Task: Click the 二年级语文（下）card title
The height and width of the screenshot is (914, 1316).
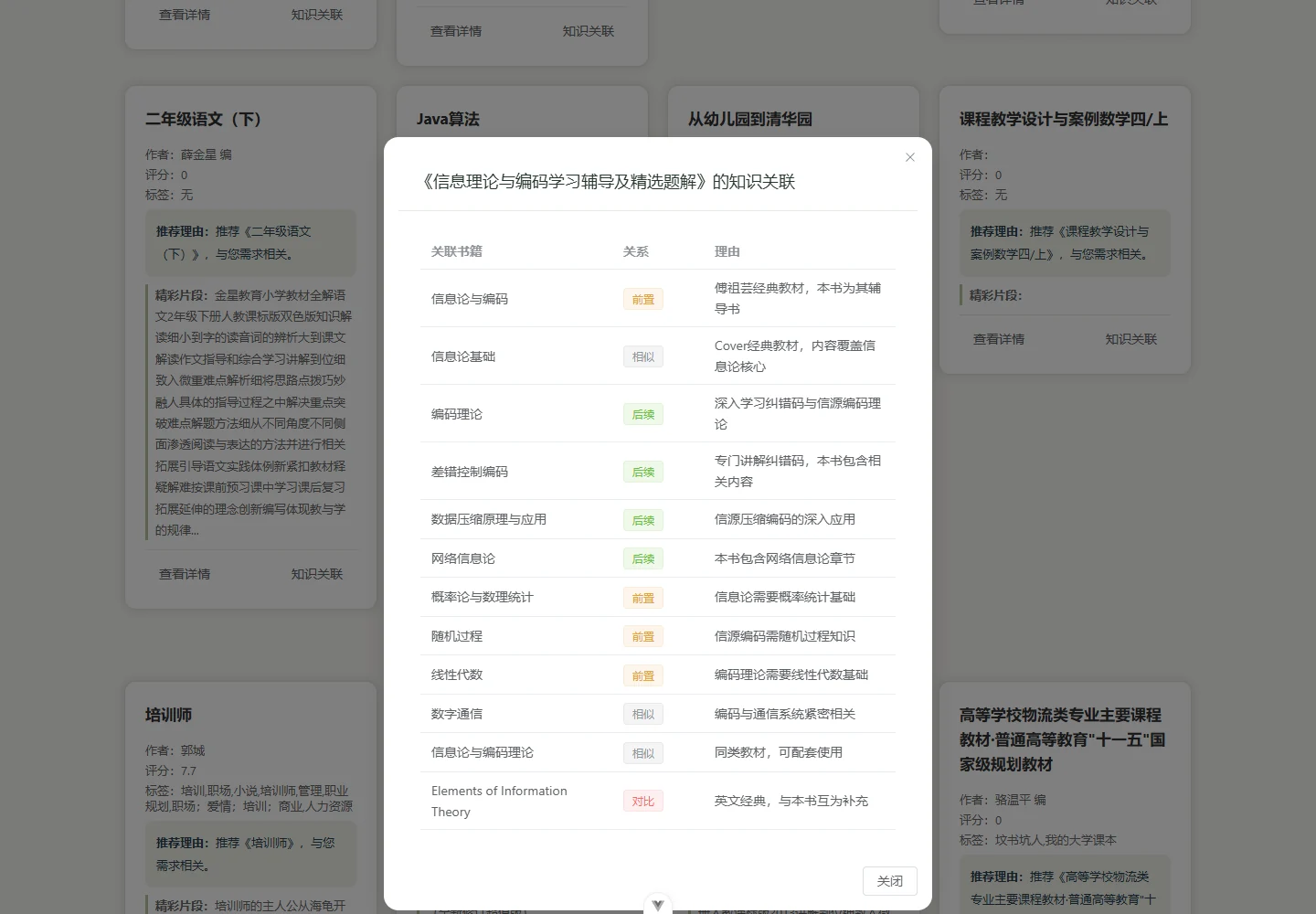Action: [x=204, y=119]
